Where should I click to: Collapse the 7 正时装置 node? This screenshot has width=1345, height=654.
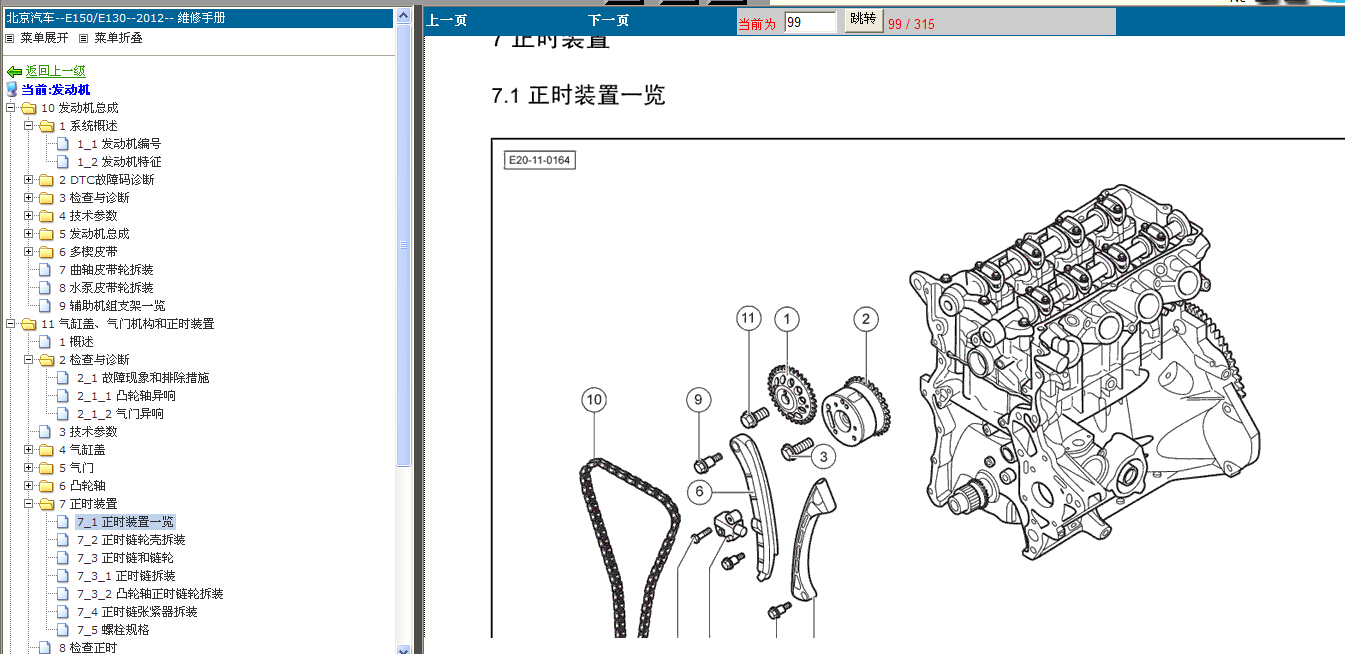[x=29, y=504]
